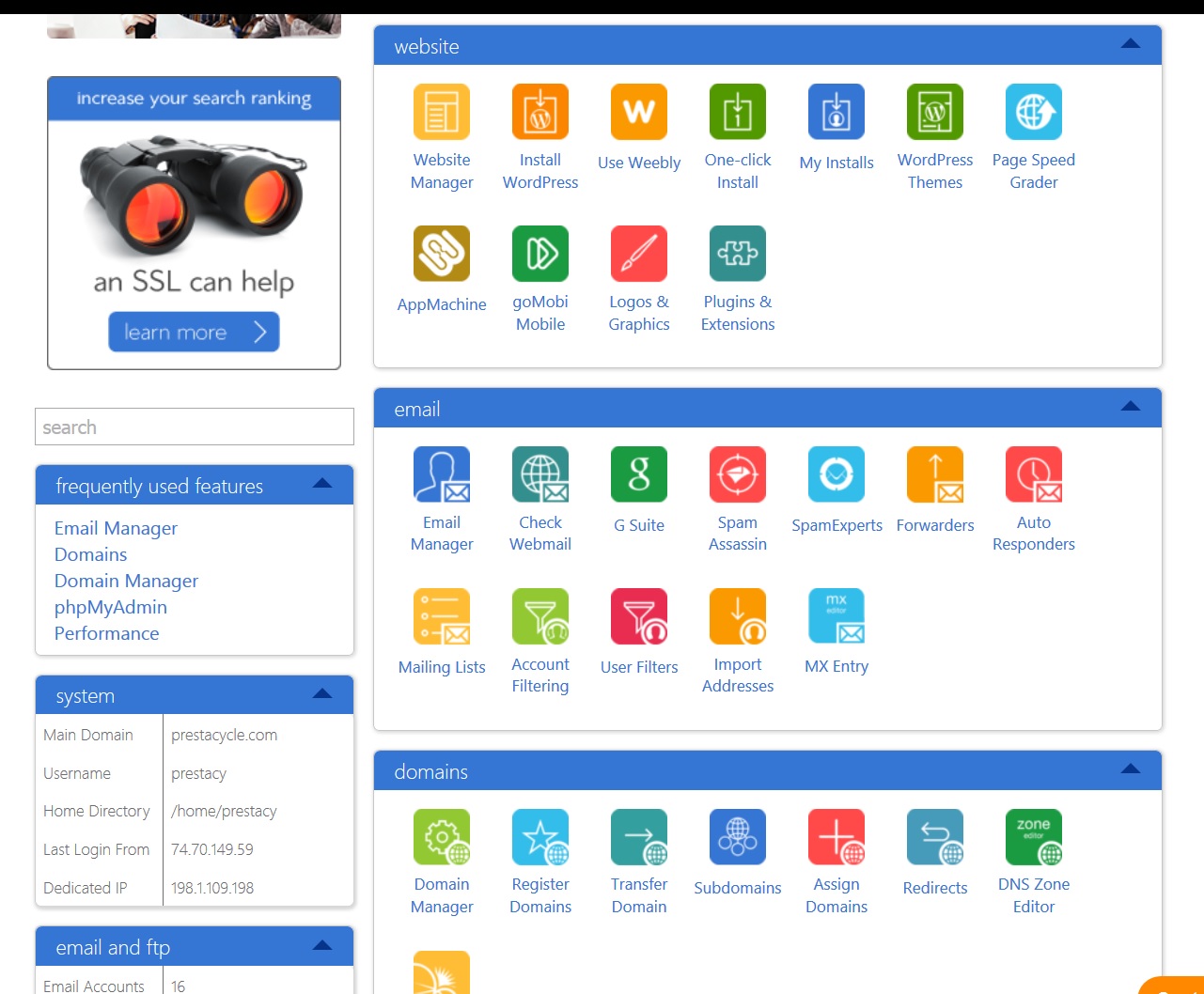
Task: Collapse the frequently used features panel
Action: (x=322, y=484)
